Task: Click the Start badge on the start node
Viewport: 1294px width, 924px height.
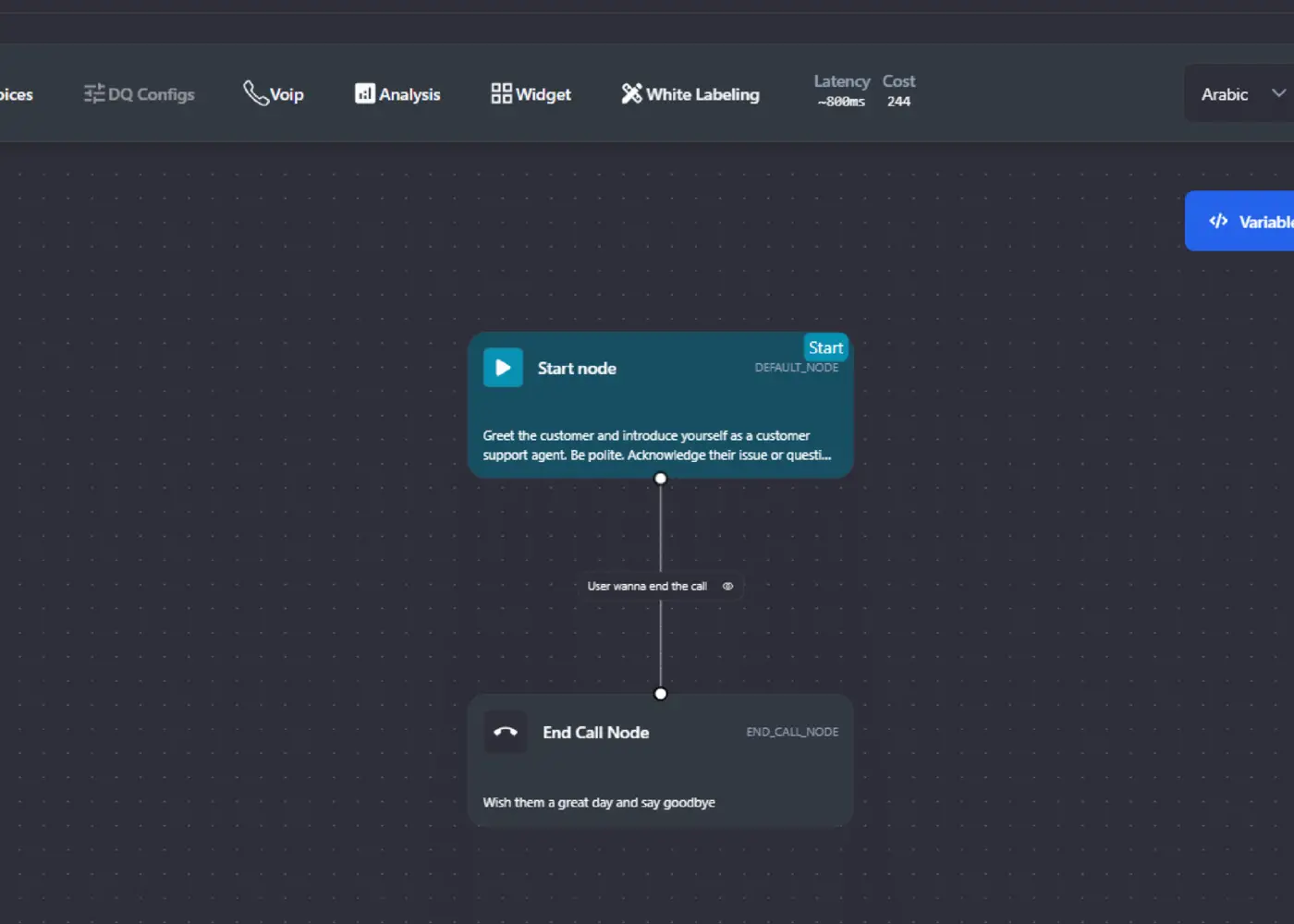Action: pyautogui.click(x=825, y=347)
